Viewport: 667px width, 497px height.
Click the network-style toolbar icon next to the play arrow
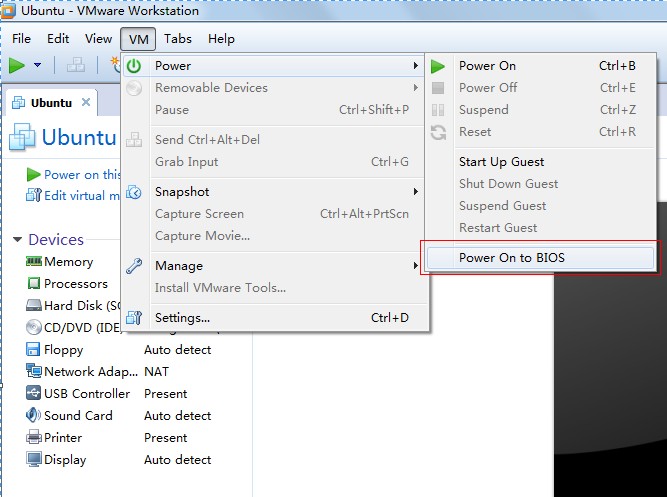tap(76, 65)
